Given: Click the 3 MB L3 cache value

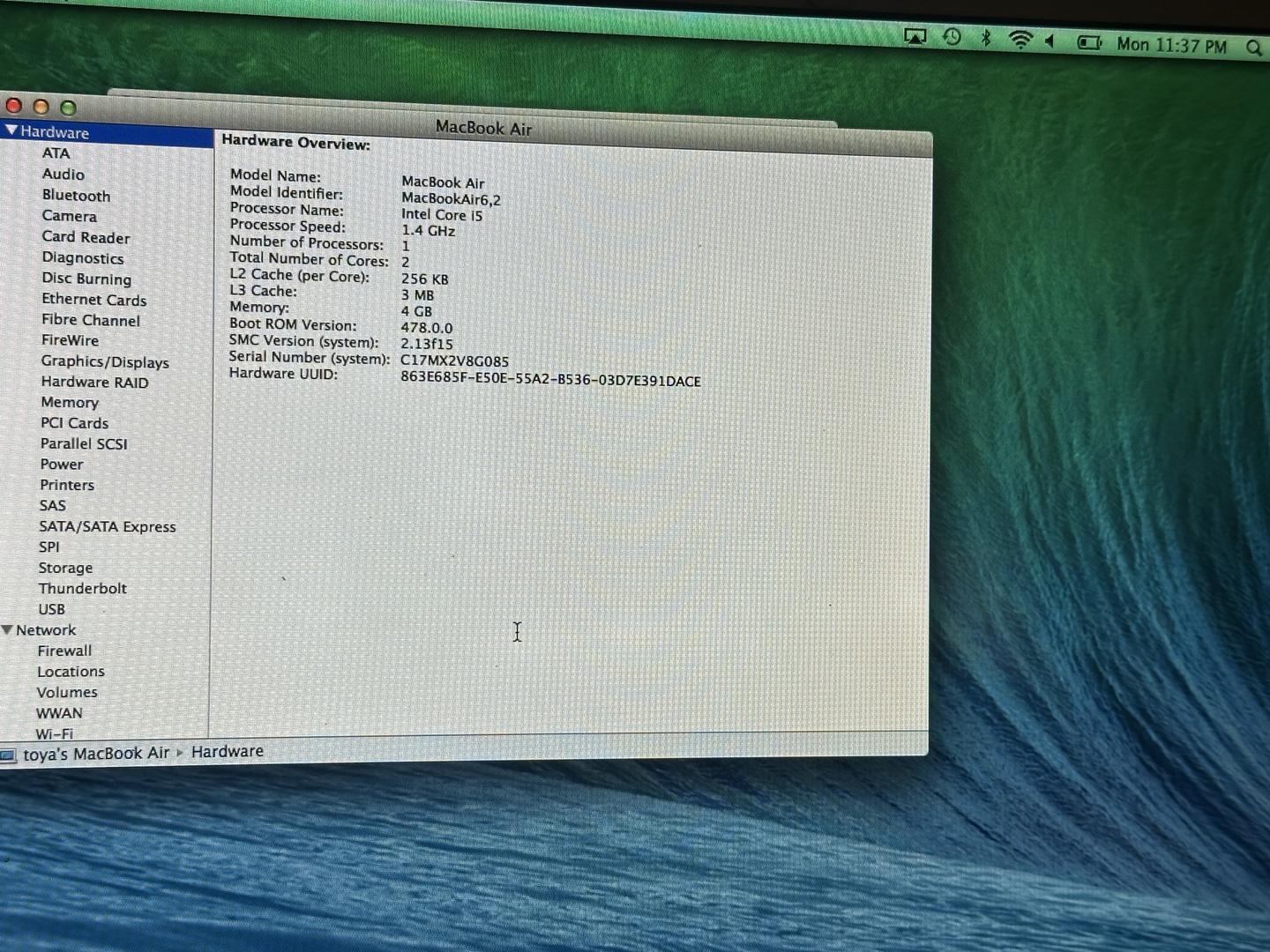Looking at the screenshot, I should tap(417, 294).
